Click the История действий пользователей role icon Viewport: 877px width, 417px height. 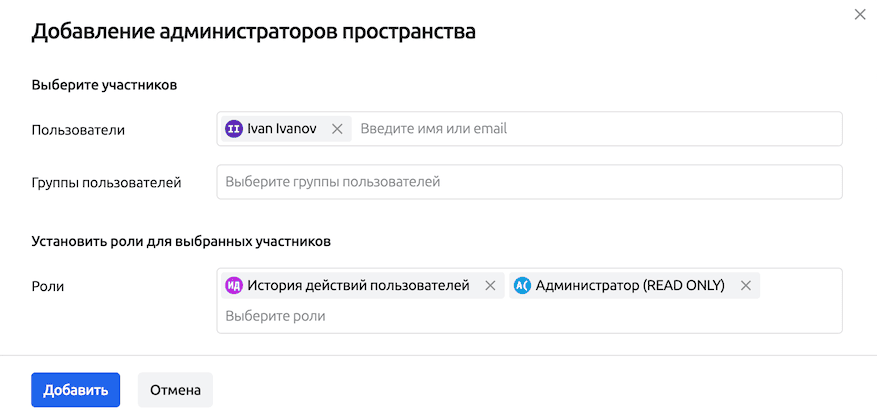coord(234,285)
